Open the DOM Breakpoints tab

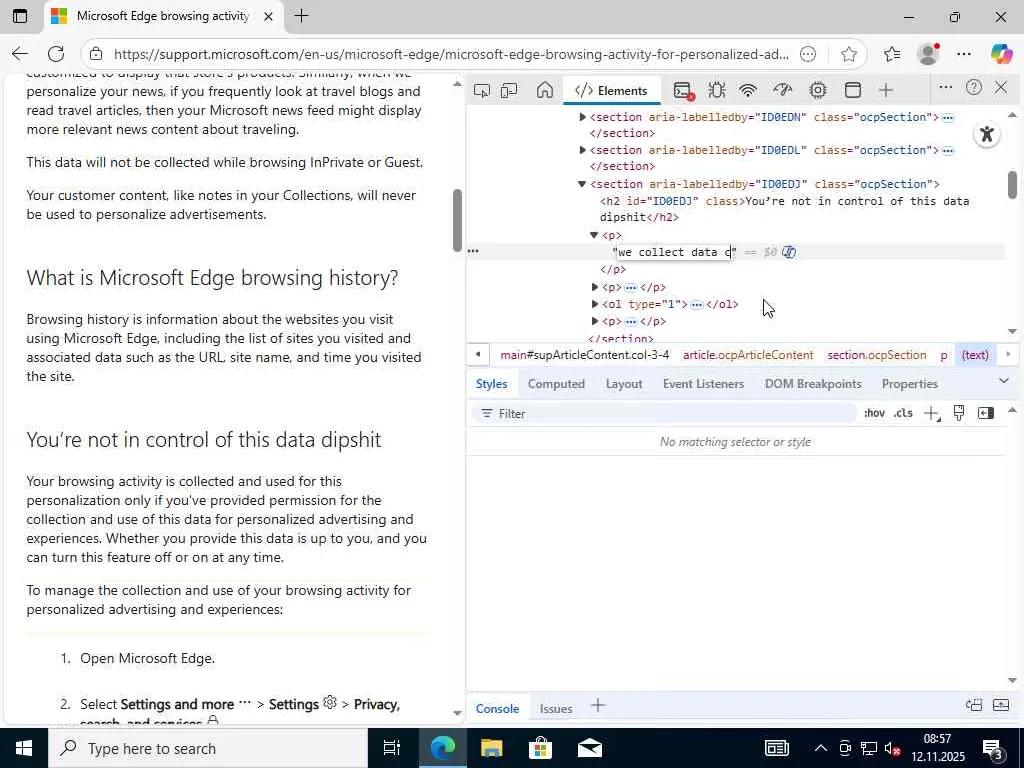(813, 384)
